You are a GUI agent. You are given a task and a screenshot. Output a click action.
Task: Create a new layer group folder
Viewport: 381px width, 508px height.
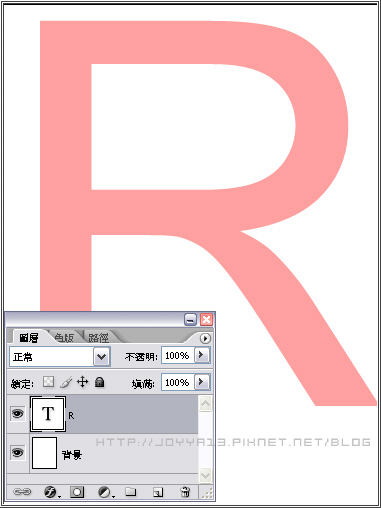[131, 492]
